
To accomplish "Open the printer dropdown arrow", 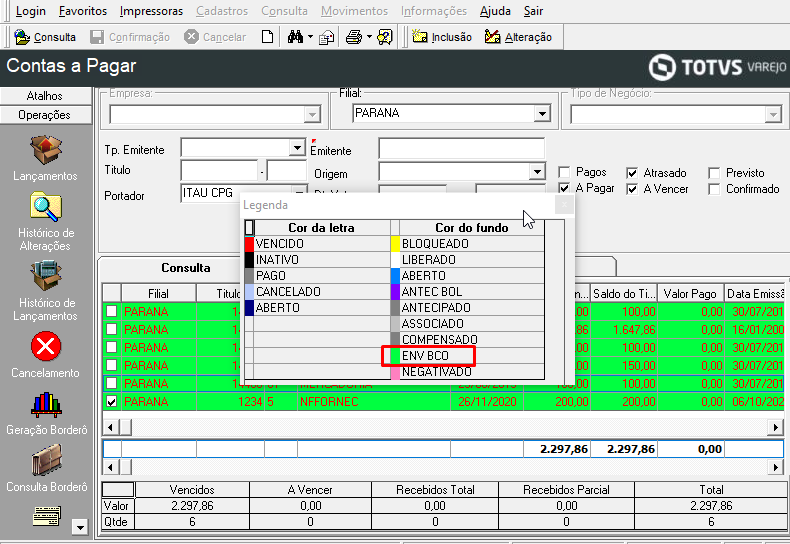I will coord(369,37).
